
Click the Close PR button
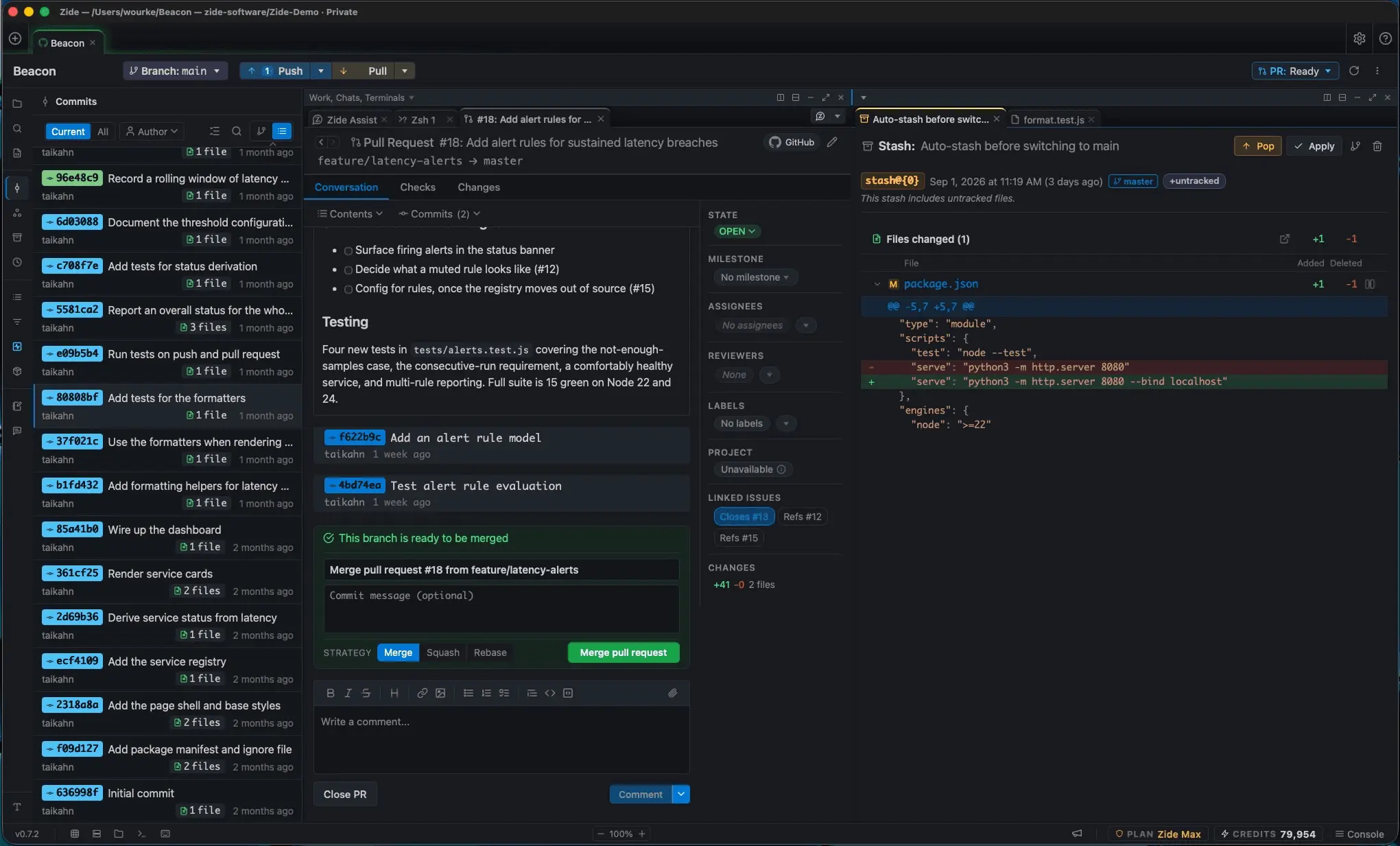345,794
